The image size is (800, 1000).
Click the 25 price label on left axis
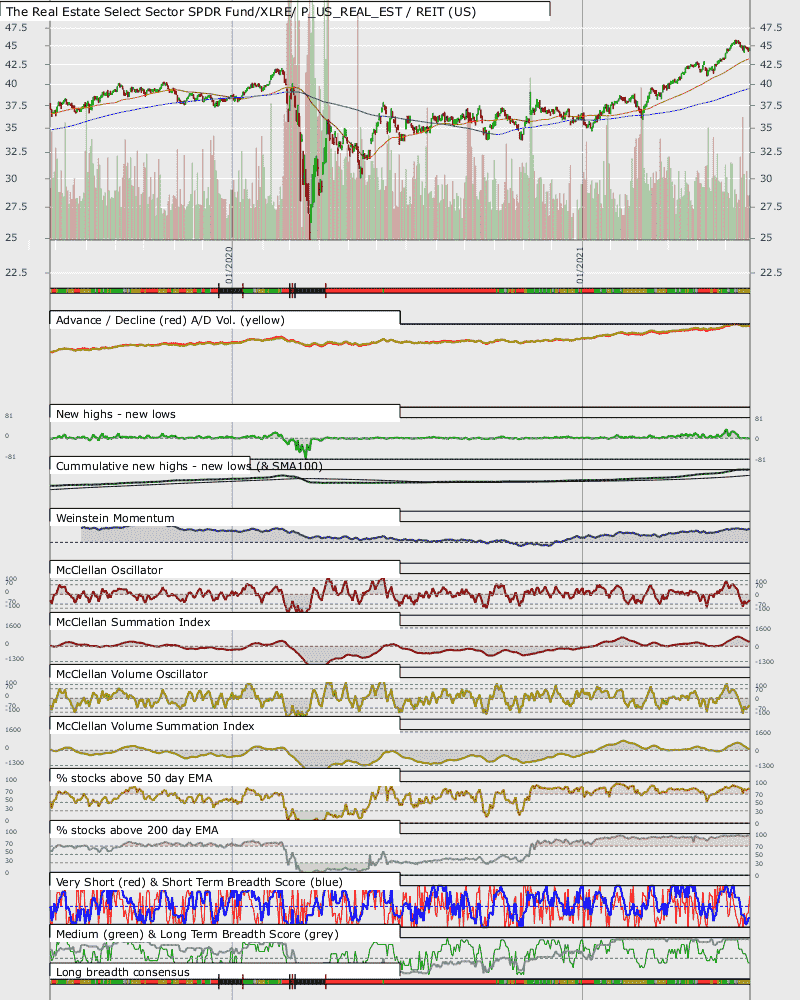[x=11, y=237]
